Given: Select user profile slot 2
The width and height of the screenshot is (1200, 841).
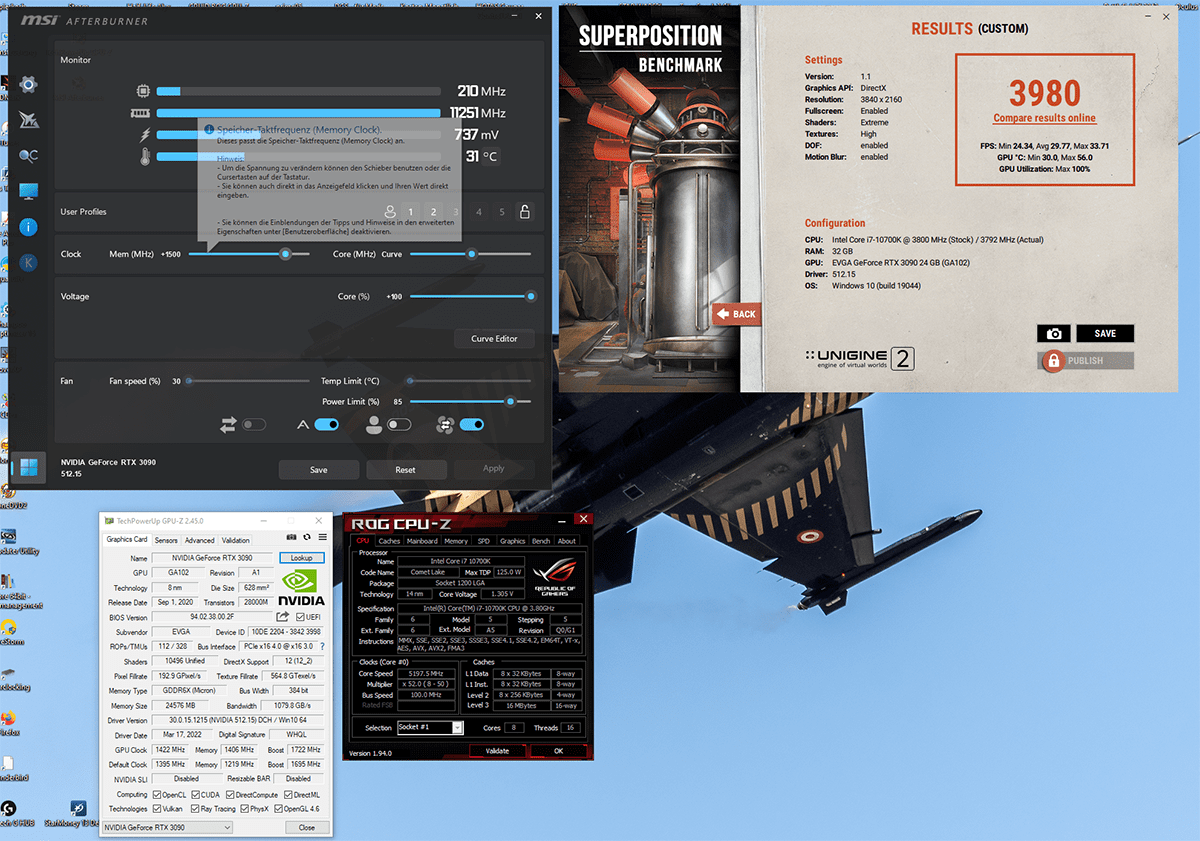Looking at the screenshot, I should (x=433, y=212).
